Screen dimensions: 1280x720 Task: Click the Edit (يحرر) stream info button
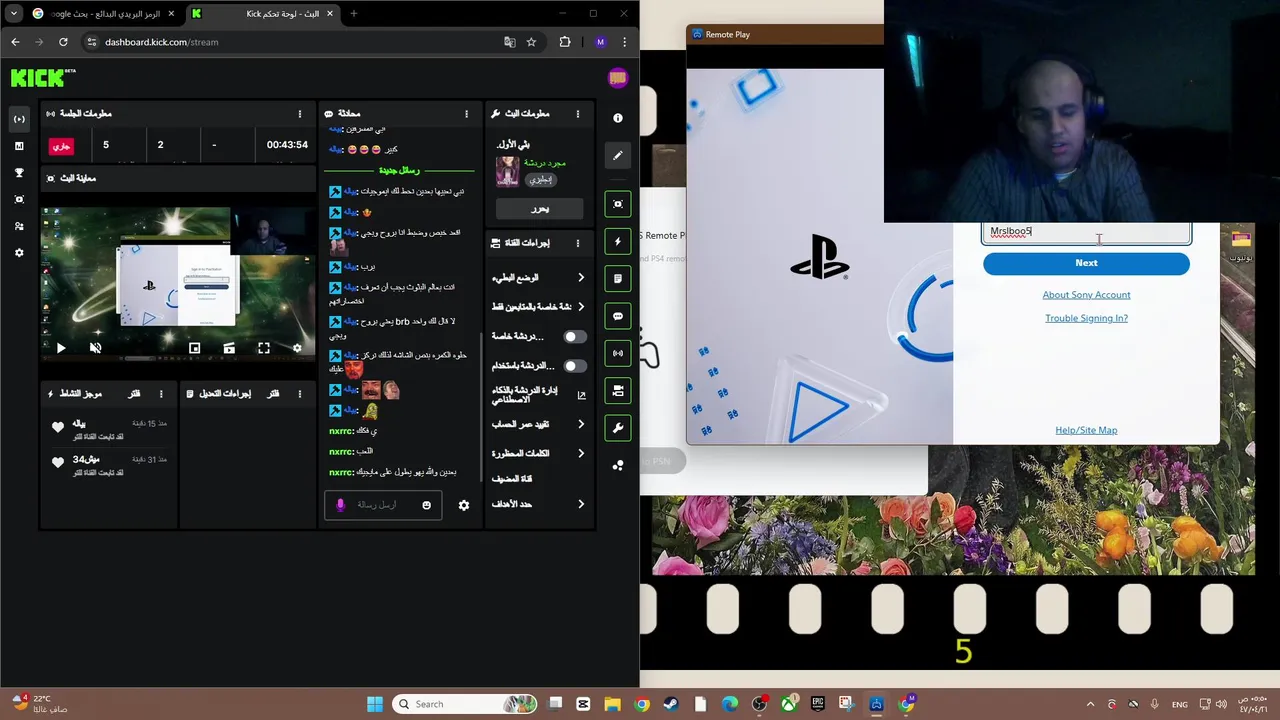pos(540,209)
